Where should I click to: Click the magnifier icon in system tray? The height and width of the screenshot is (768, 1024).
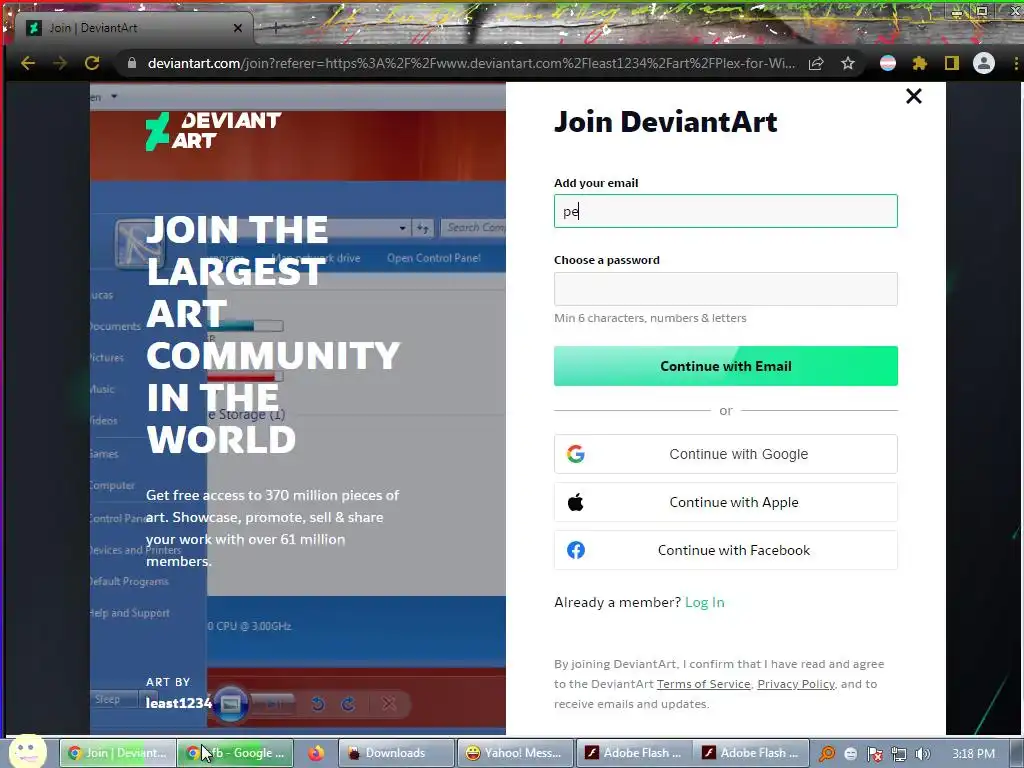pos(827,754)
